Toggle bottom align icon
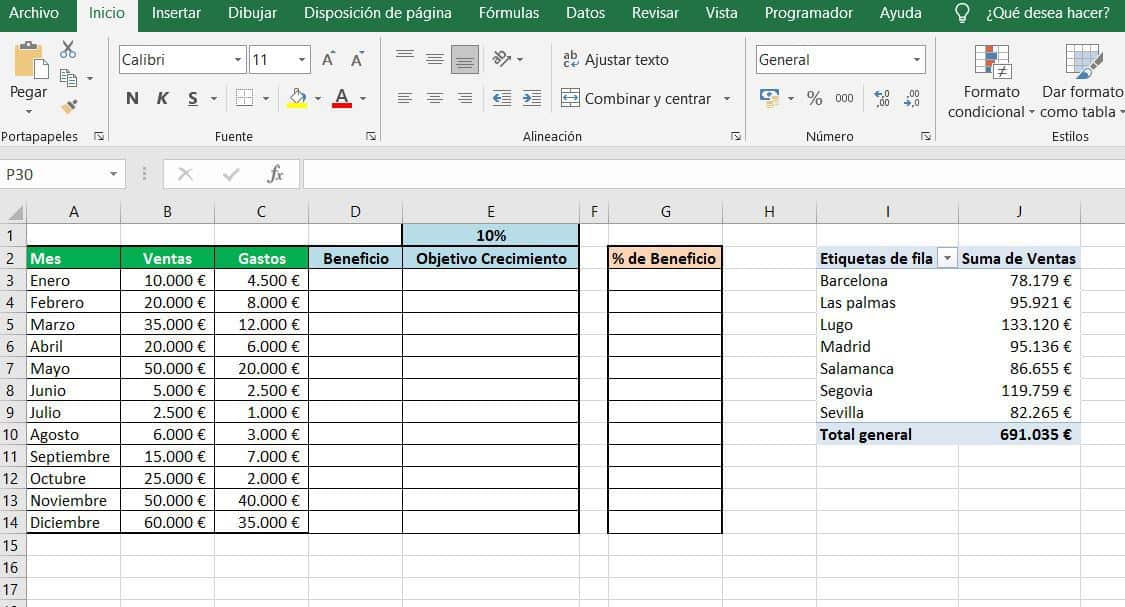Image resolution: width=1125 pixels, height=607 pixels. point(465,60)
